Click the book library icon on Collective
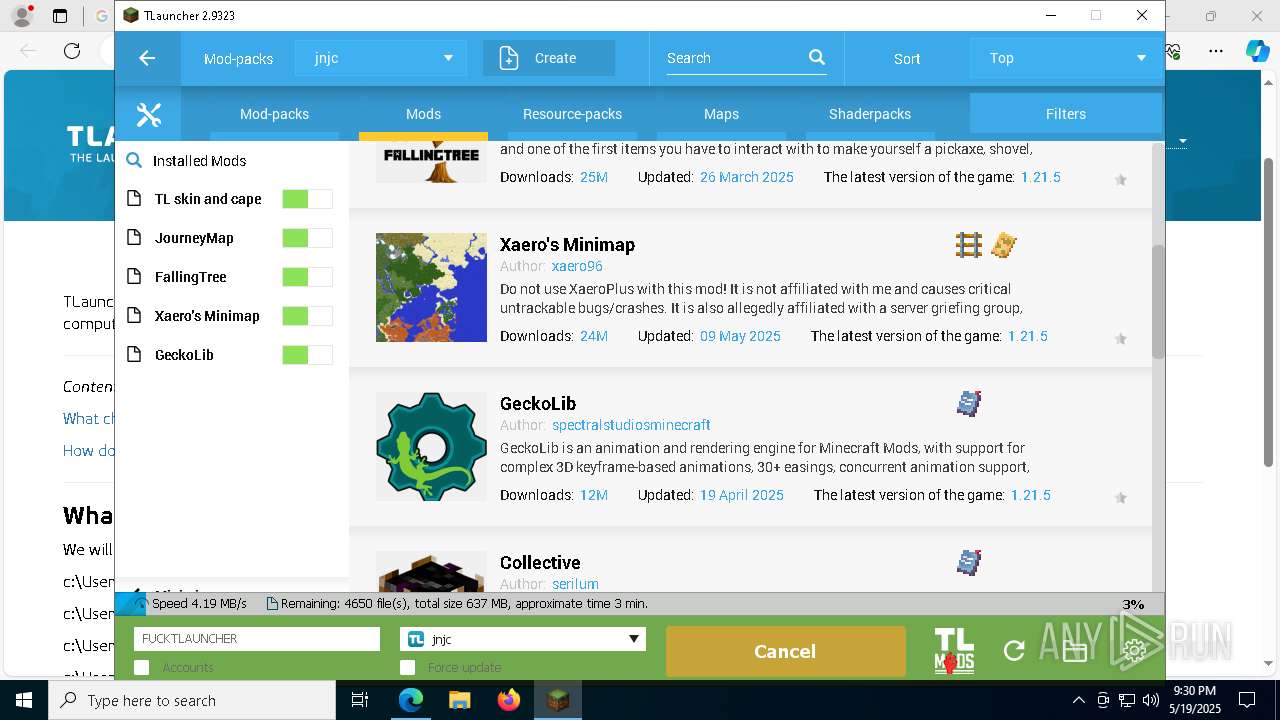The width and height of the screenshot is (1280, 720). click(x=969, y=562)
